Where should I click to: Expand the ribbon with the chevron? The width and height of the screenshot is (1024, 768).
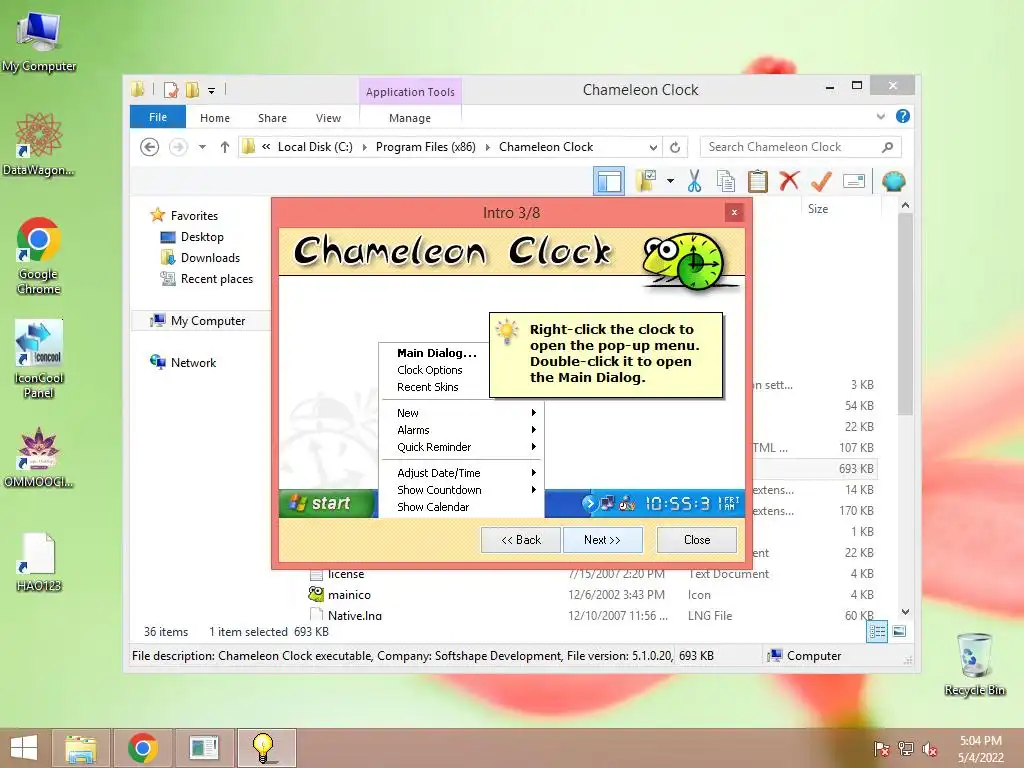[880, 116]
